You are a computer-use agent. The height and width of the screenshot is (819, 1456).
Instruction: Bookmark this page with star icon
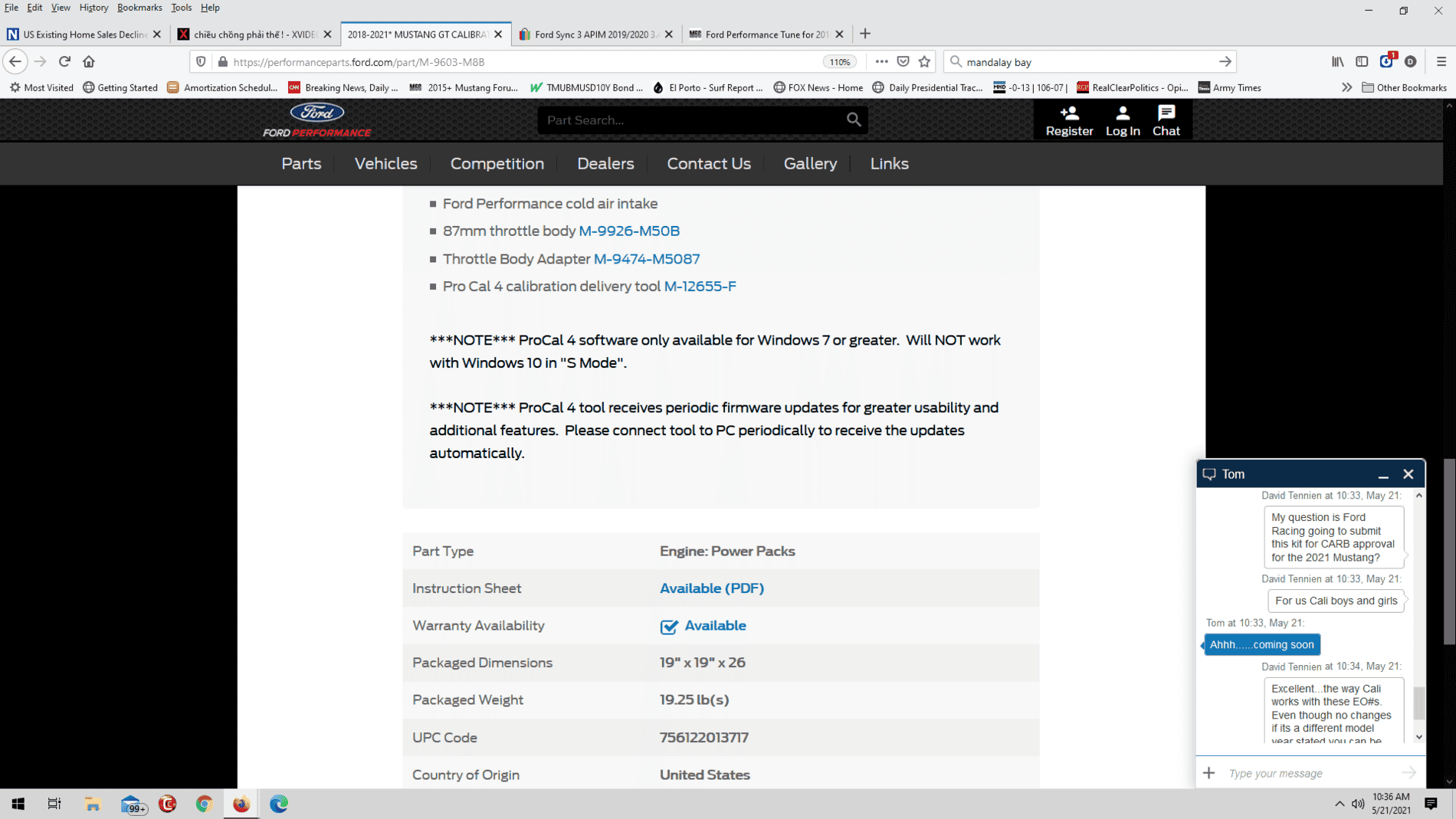[924, 62]
